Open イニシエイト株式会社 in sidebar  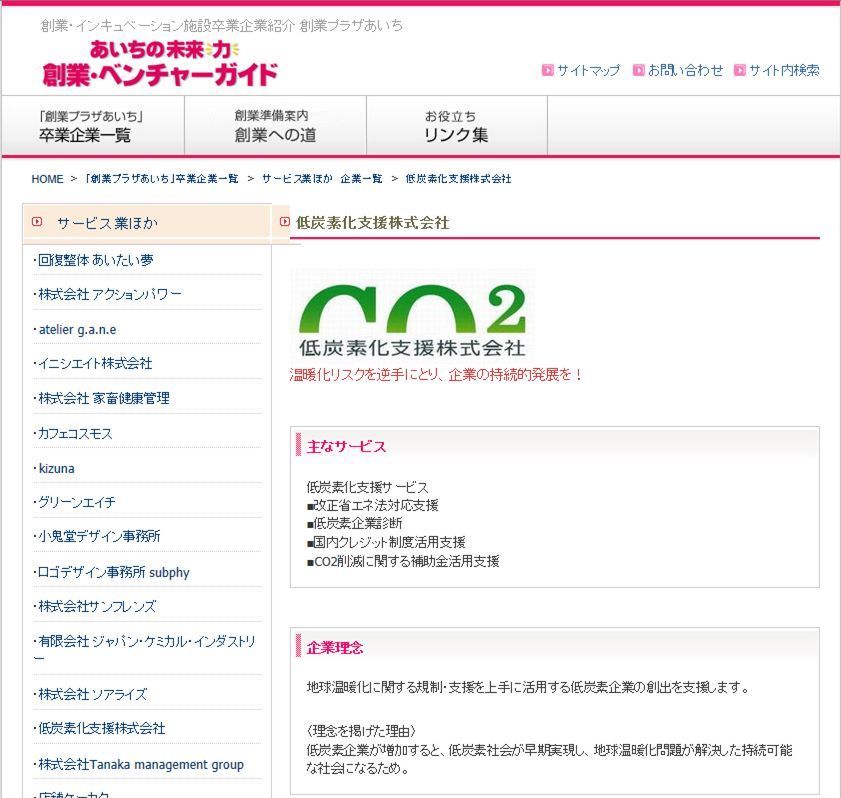click(95, 364)
